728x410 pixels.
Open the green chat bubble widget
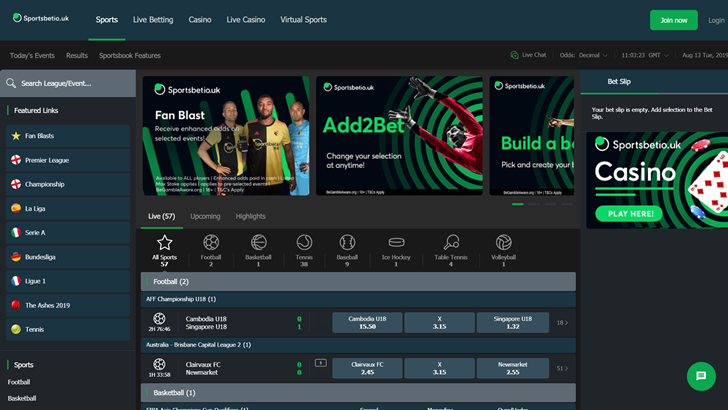(701, 376)
